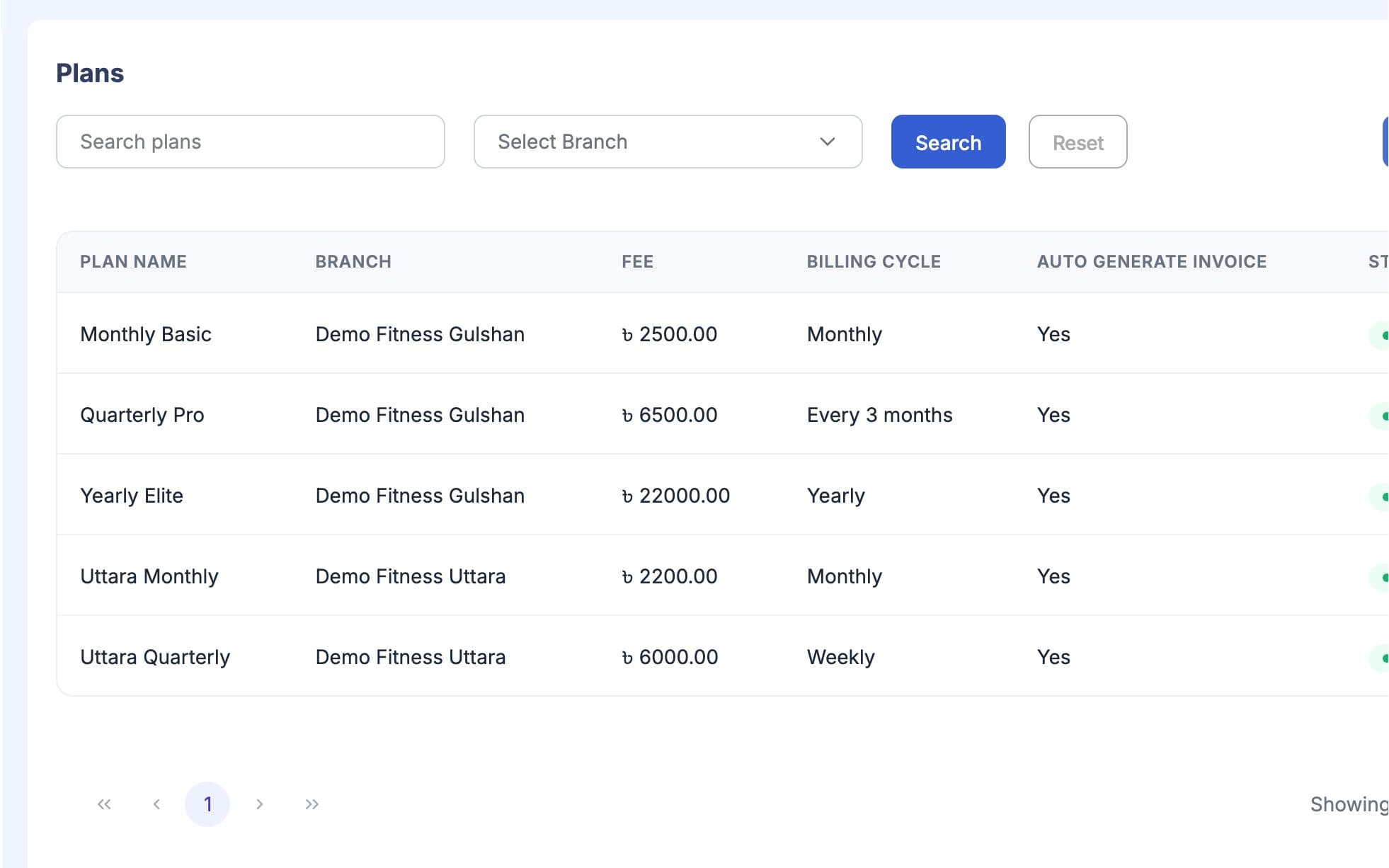Go to previous page chevron icon

tap(156, 804)
